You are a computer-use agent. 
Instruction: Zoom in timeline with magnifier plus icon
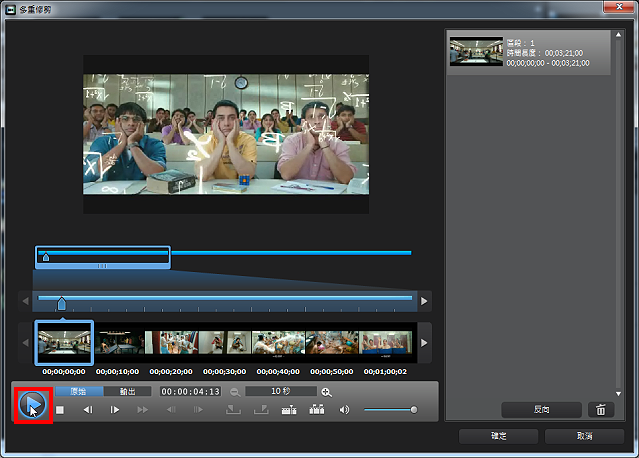point(326,392)
